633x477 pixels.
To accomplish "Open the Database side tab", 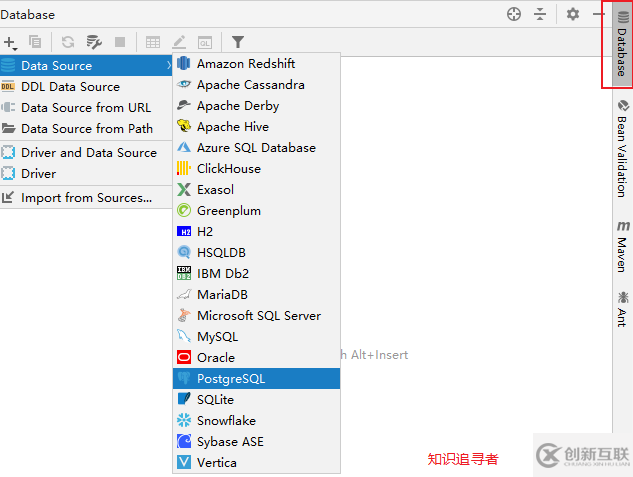I will tap(622, 44).
